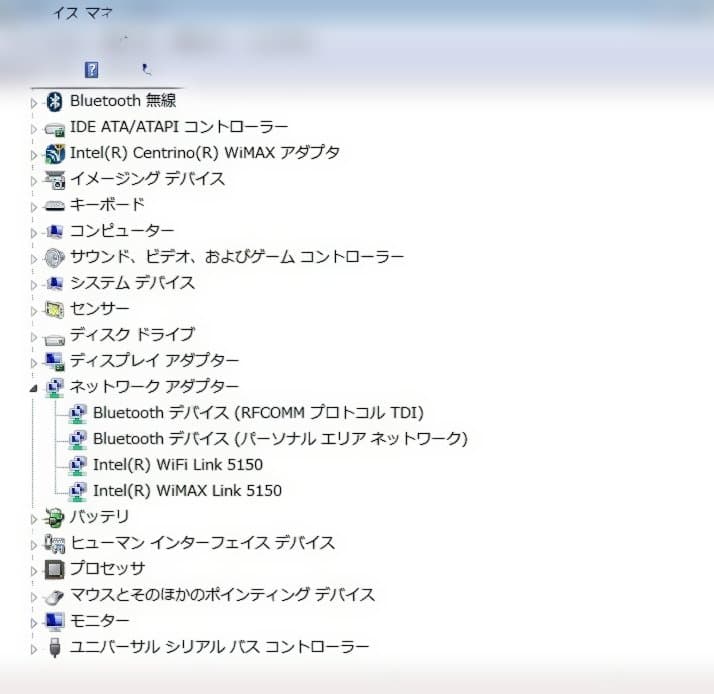Click the ディスク ドライブ drive icon

click(x=55, y=339)
